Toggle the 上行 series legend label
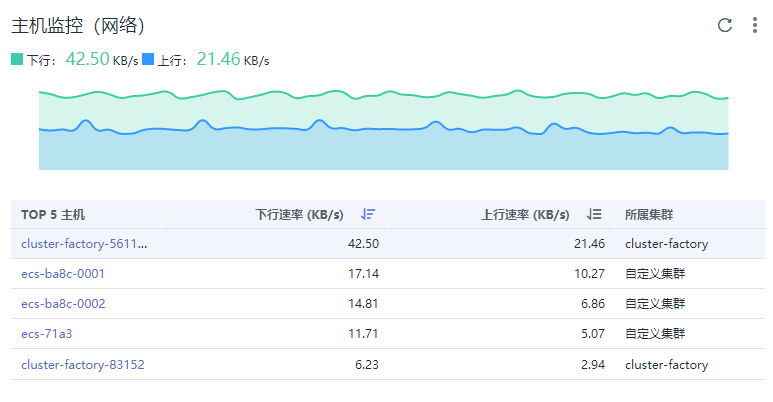 coord(172,60)
